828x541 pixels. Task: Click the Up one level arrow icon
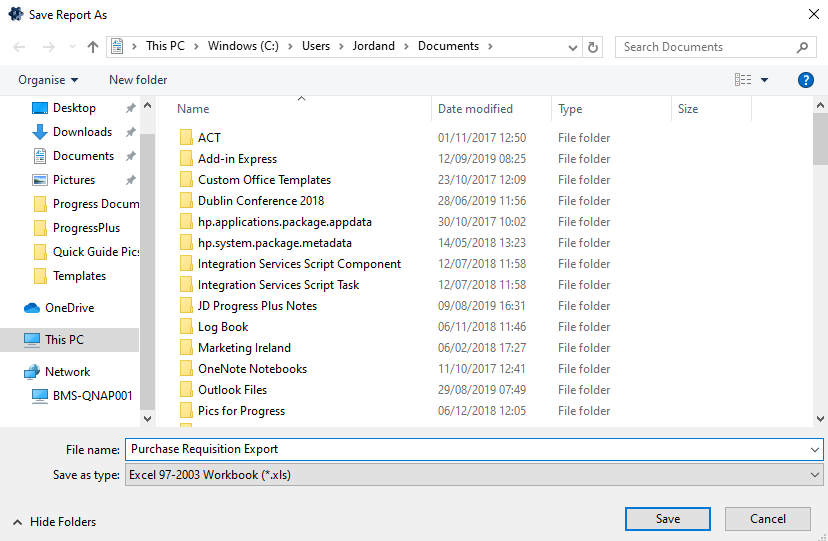[93, 47]
